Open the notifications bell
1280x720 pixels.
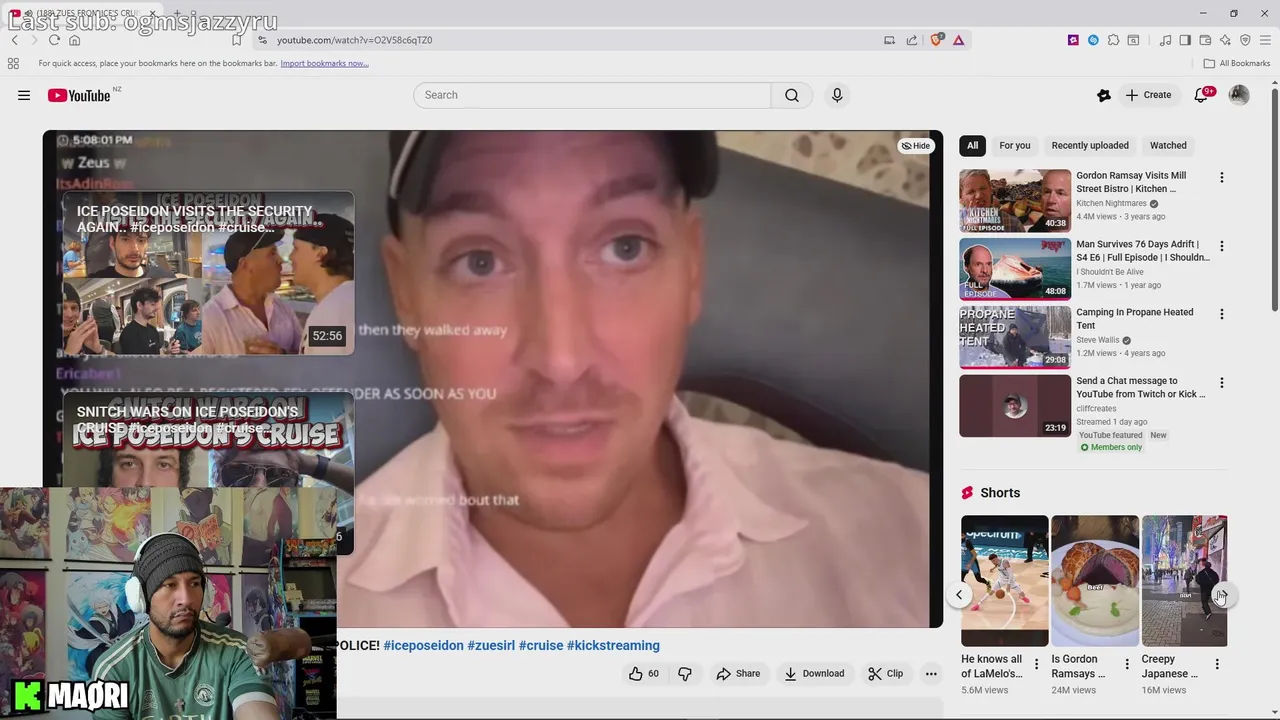click(1202, 95)
